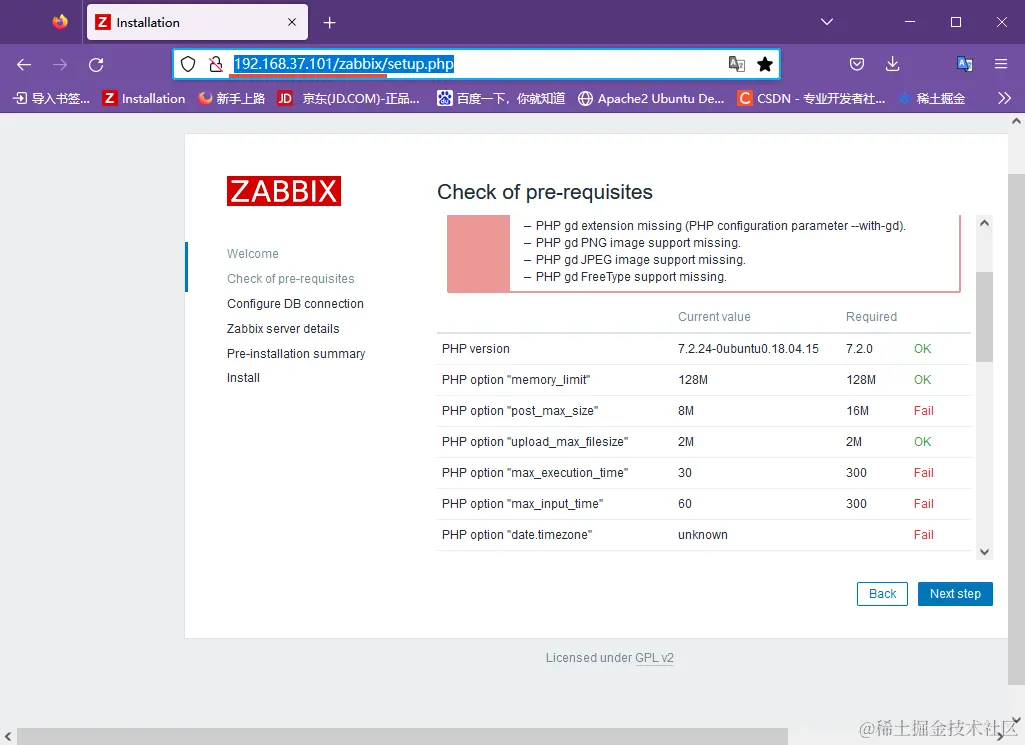Open the CSDN bookmark

pyautogui.click(x=811, y=99)
